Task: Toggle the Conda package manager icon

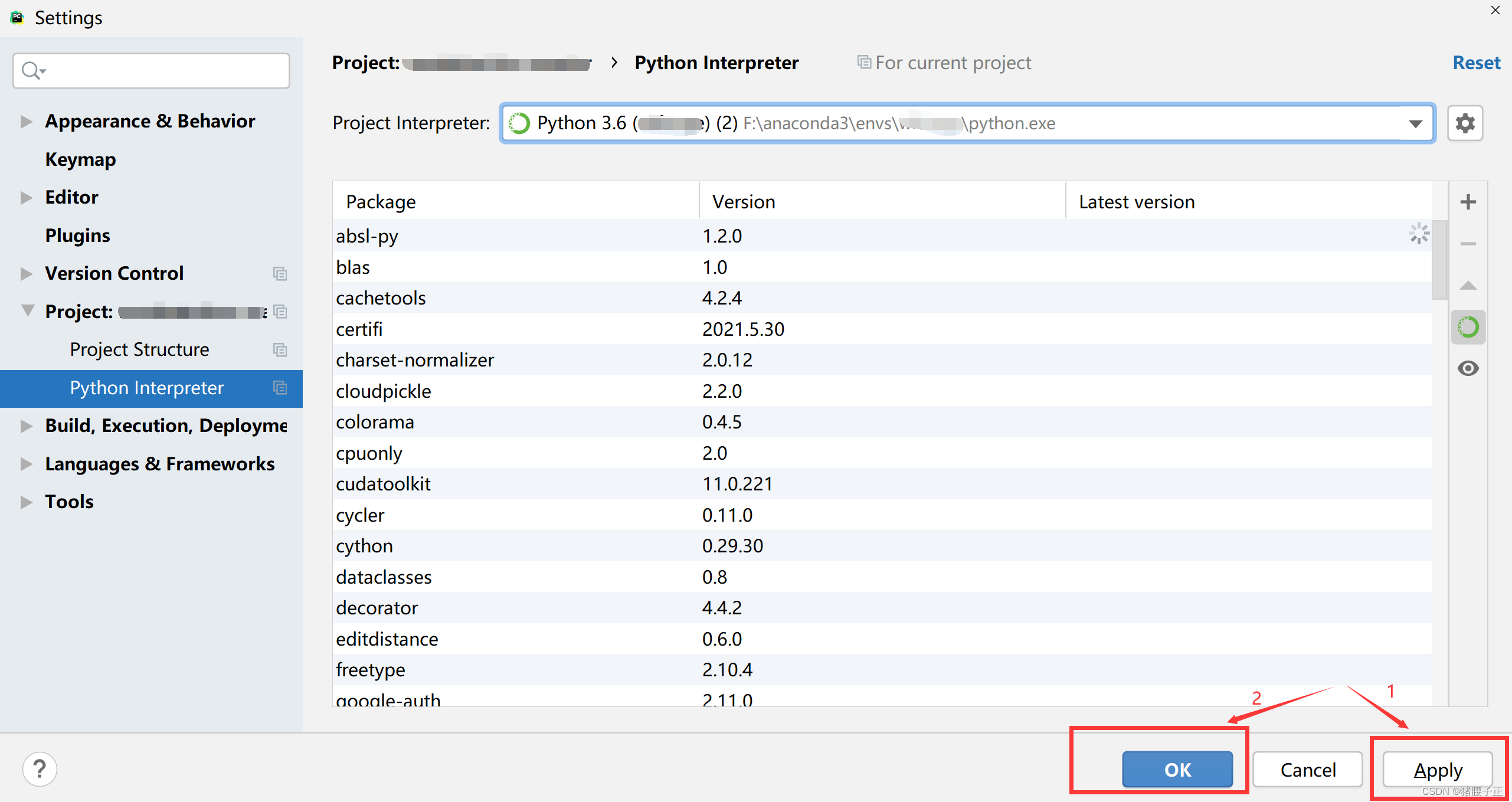Action: [1468, 327]
